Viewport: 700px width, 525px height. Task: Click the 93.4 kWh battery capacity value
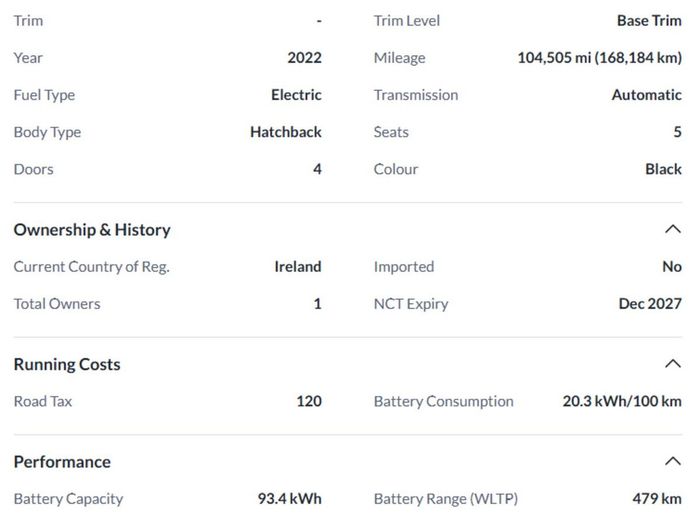pyautogui.click(x=290, y=498)
